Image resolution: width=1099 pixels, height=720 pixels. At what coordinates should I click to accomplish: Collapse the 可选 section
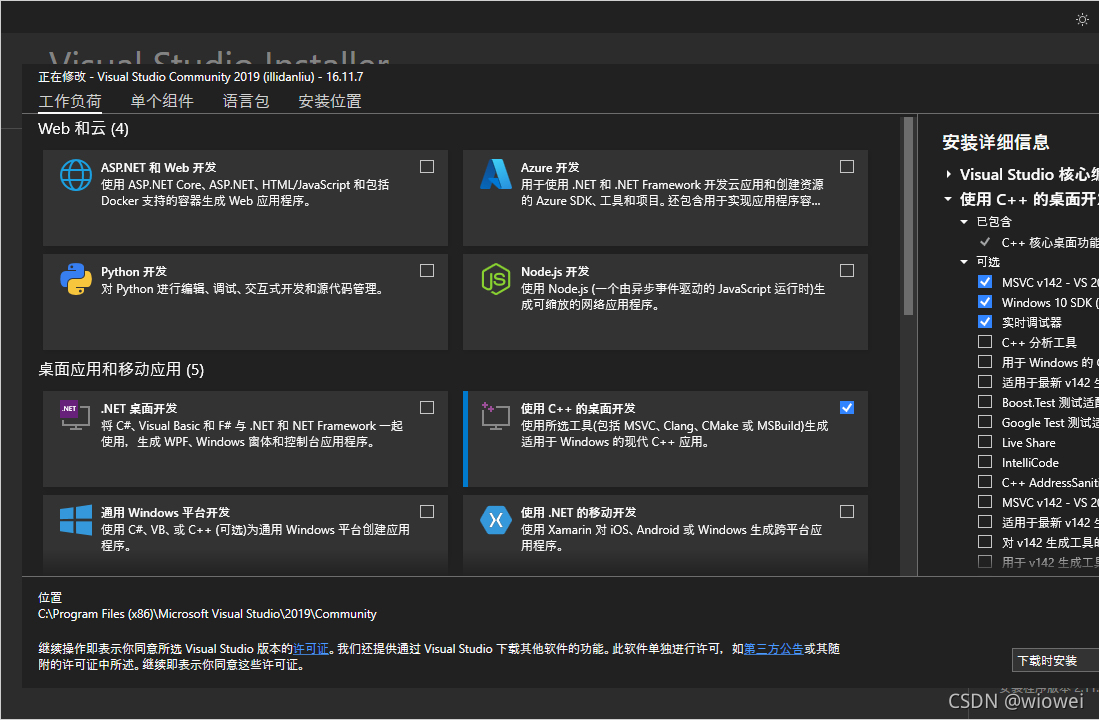coord(964,261)
